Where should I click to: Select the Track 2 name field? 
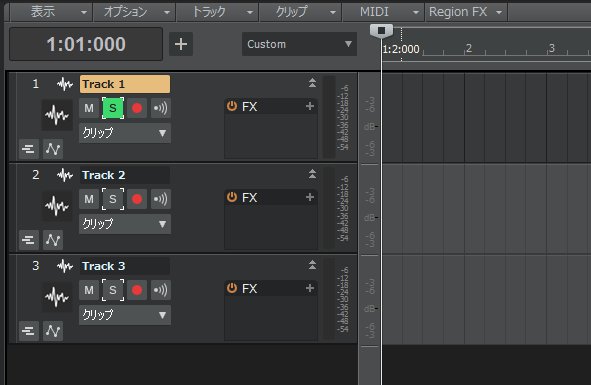point(125,175)
